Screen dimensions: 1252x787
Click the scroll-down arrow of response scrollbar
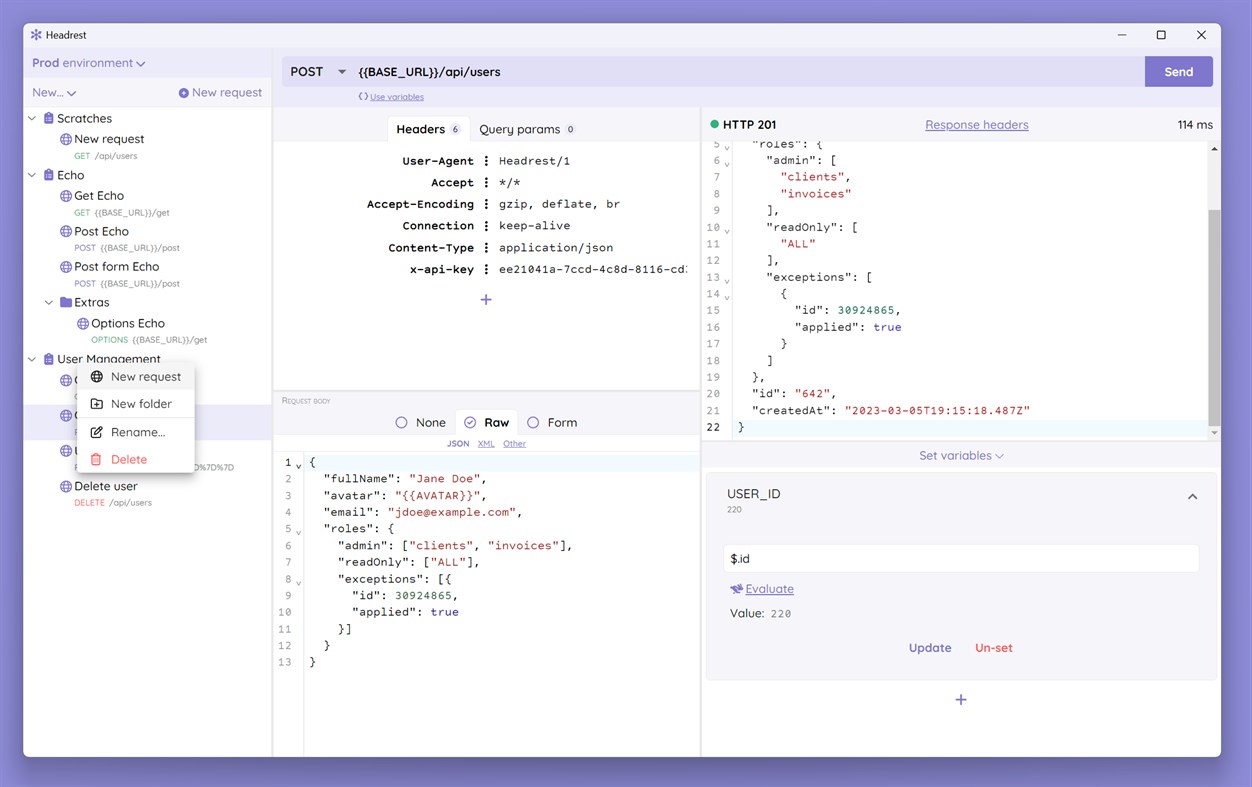point(1214,433)
